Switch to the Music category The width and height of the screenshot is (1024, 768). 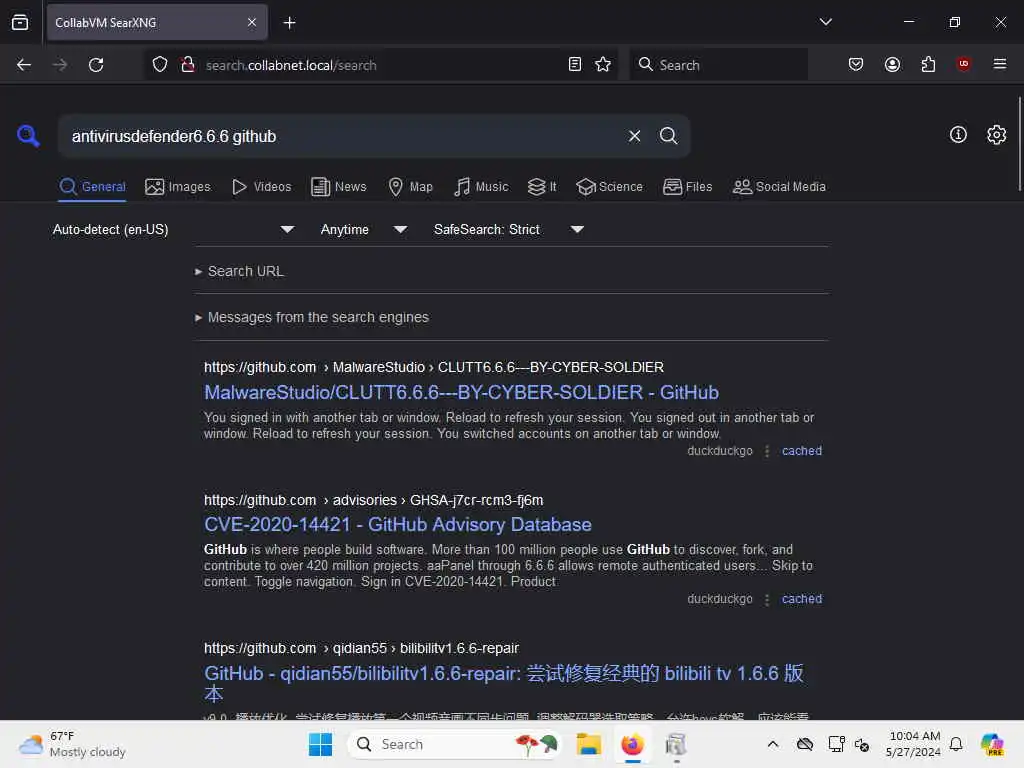point(481,187)
